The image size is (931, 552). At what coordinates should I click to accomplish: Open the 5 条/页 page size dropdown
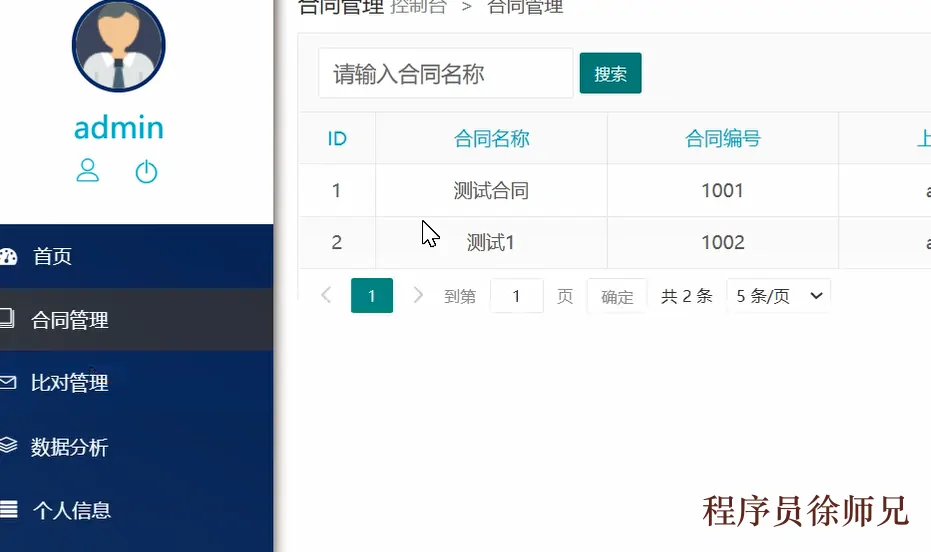pos(778,296)
